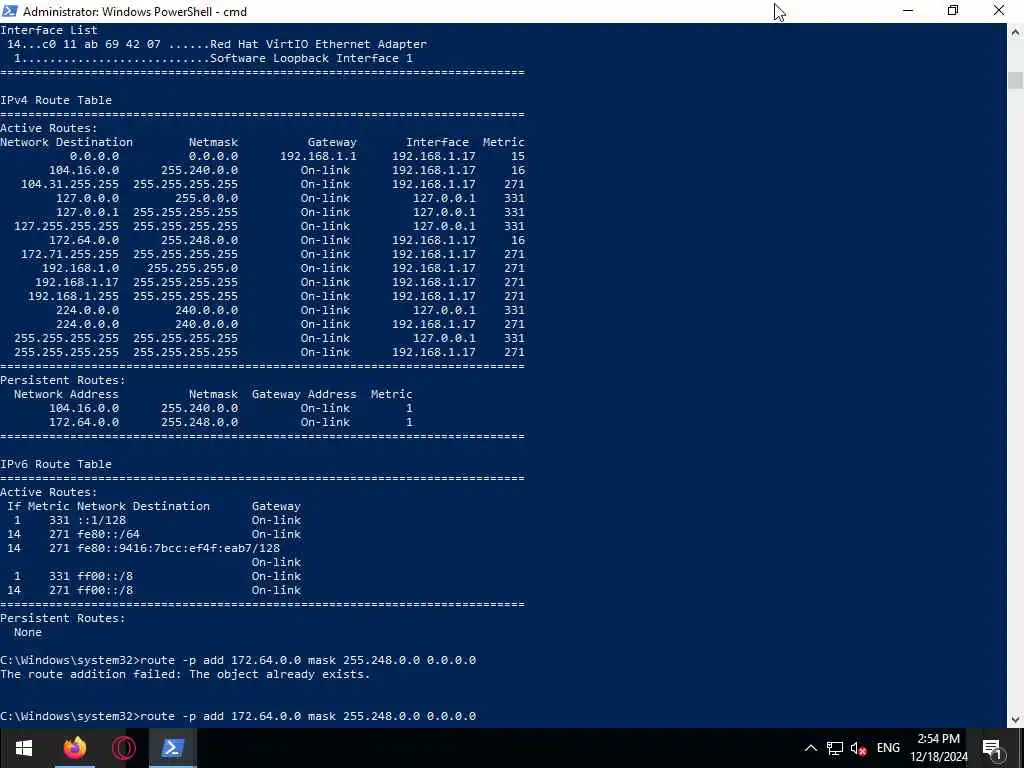Click 'None' under IPv6 Persistent Routes
1024x768 pixels.
coord(28,632)
